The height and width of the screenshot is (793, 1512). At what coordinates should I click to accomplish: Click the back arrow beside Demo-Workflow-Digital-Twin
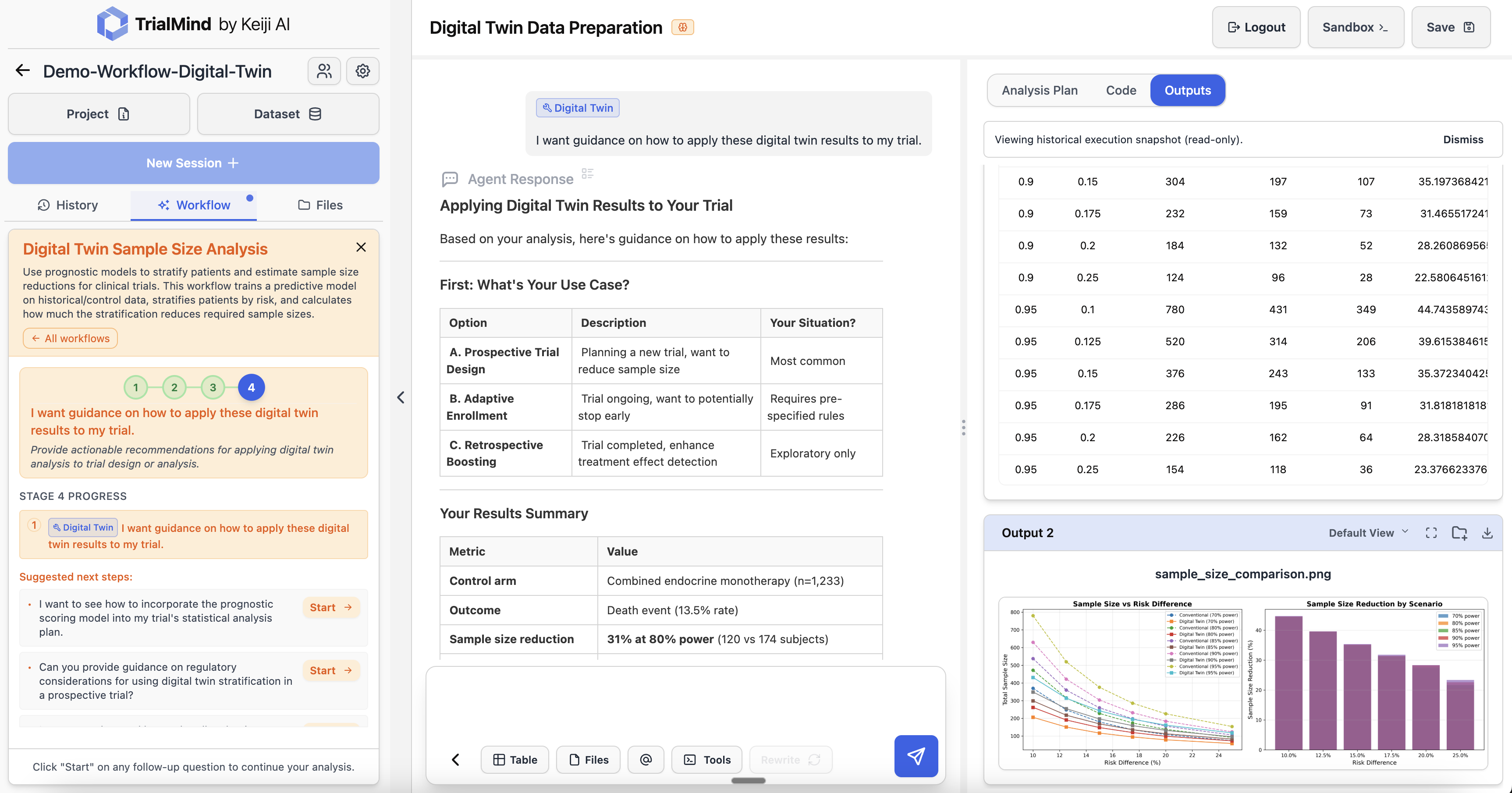point(22,70)
